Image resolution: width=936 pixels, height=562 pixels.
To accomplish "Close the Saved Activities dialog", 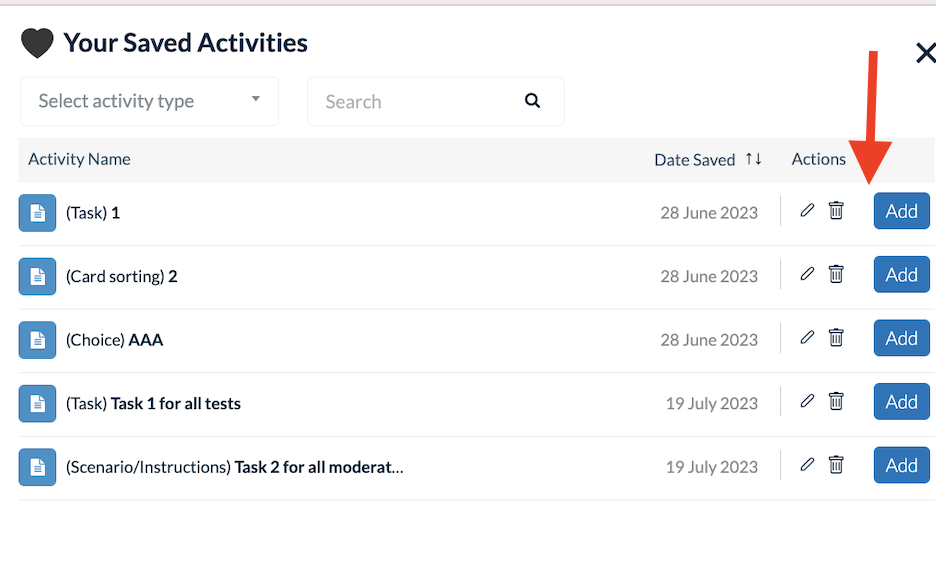I will (x=926, y=53).
